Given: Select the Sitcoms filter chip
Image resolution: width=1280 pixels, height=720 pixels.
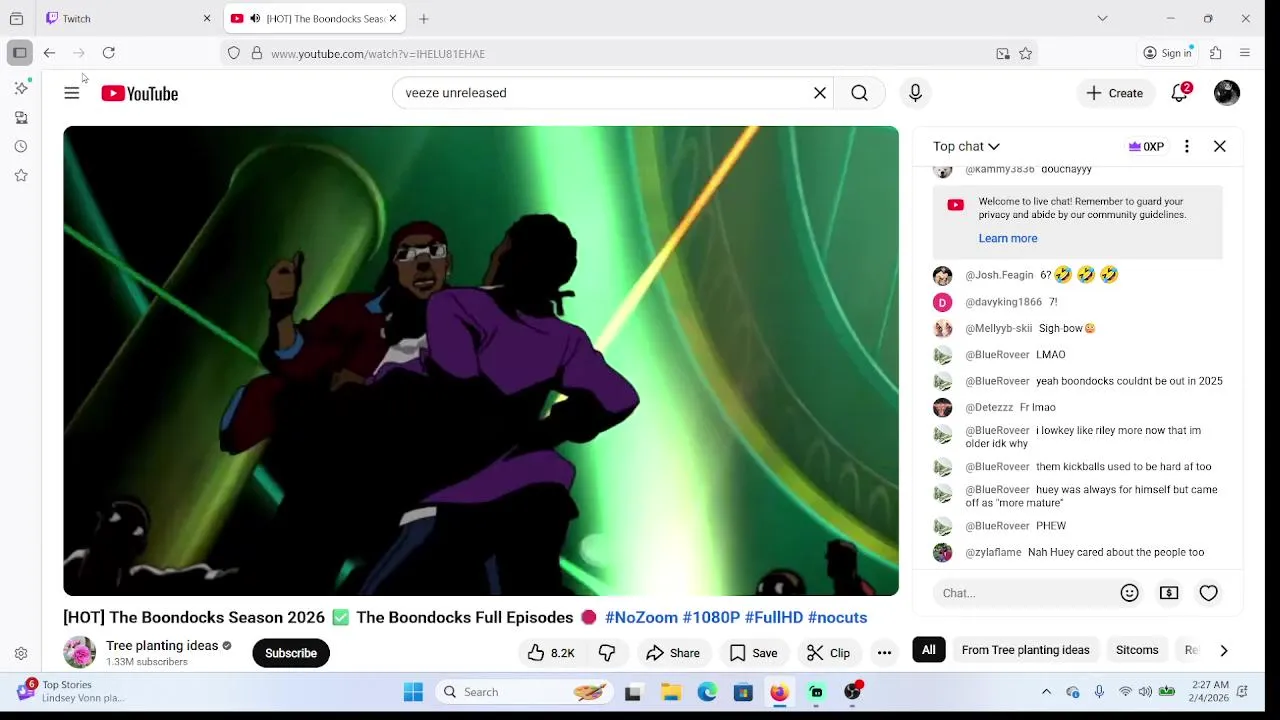Looking at the screenshot, I should (x=1137, y=650).
